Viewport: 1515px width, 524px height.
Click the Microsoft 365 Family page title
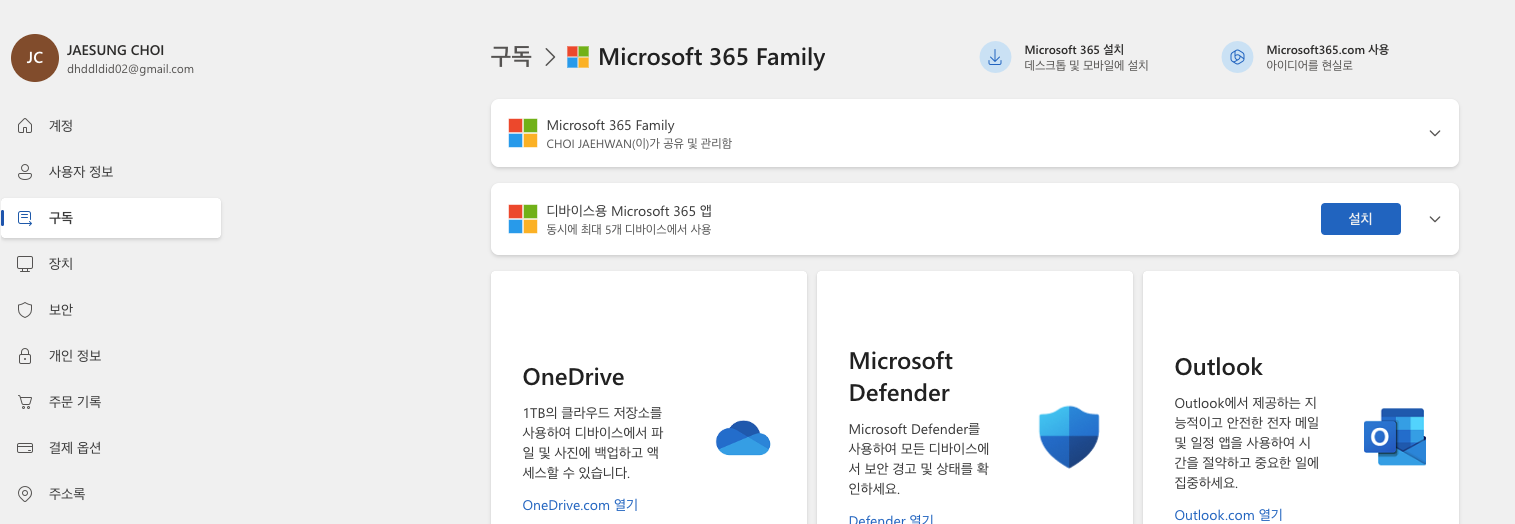pos(712,57)
